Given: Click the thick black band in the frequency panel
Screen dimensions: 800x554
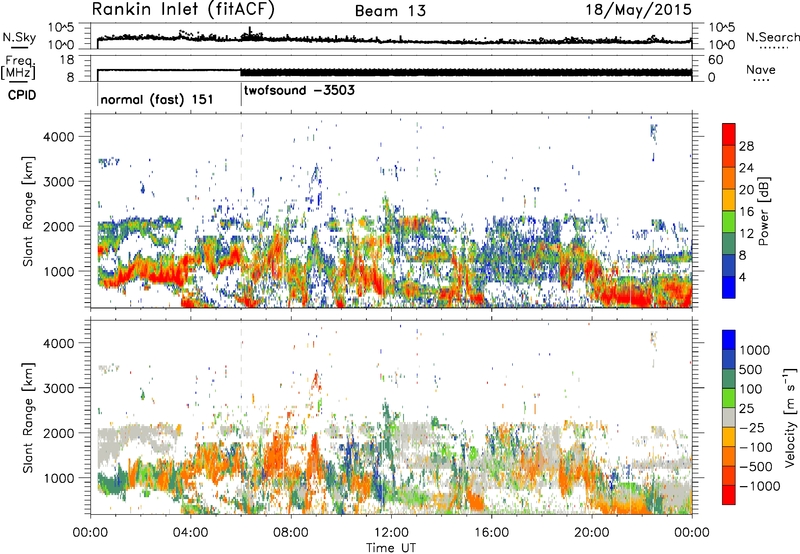Looking at the screenshot, I should 466,73.
